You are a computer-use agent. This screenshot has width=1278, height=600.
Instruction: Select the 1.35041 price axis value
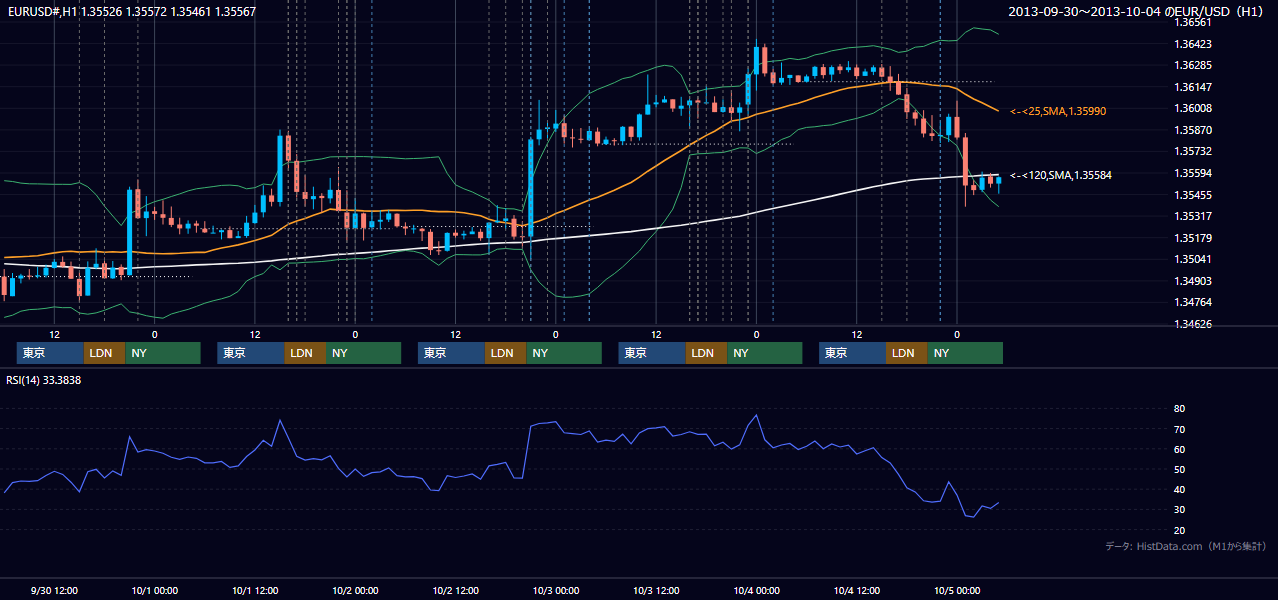click(x=1192, y=259)
